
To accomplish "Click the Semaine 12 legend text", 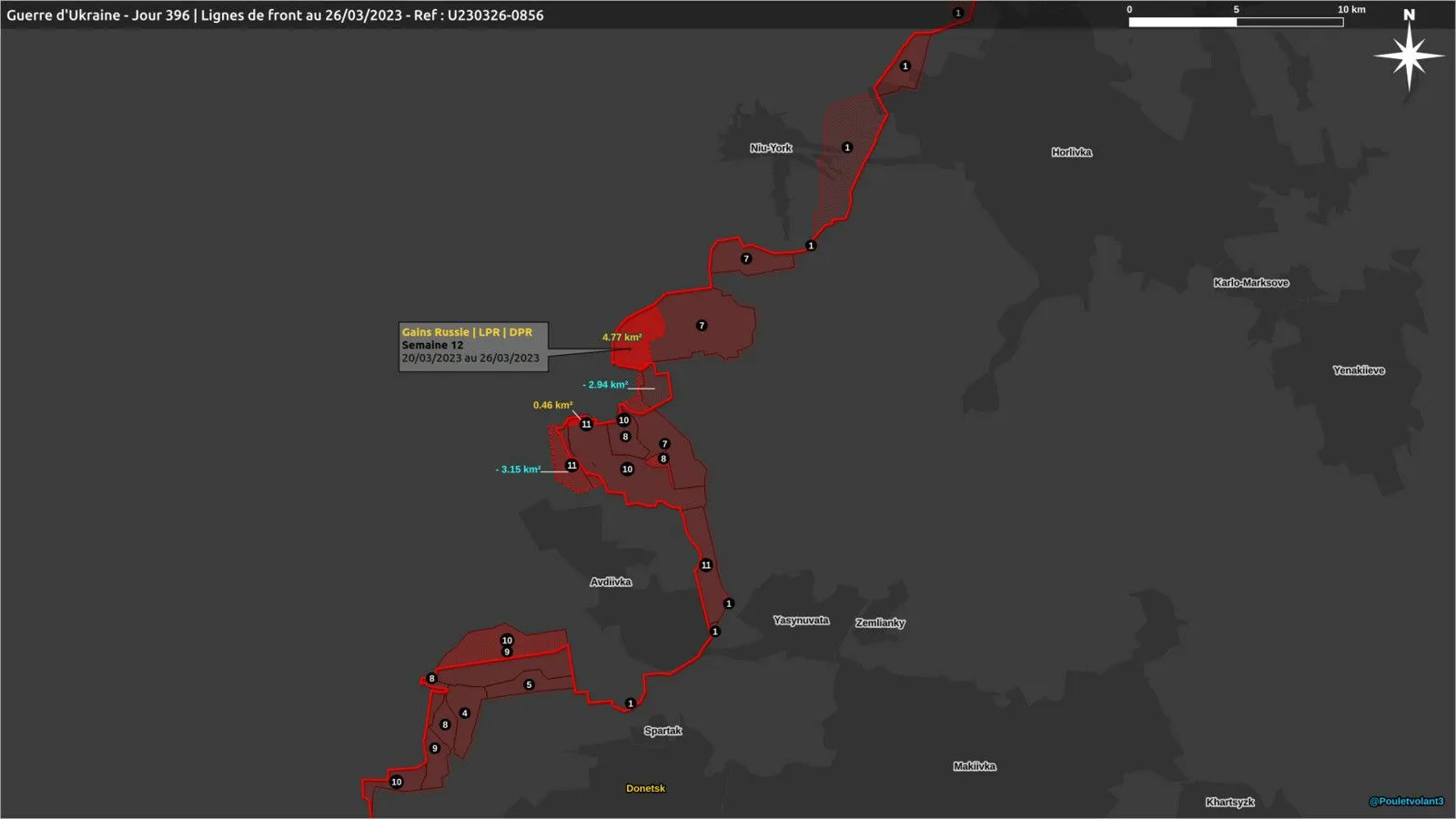I will point(432,345).
